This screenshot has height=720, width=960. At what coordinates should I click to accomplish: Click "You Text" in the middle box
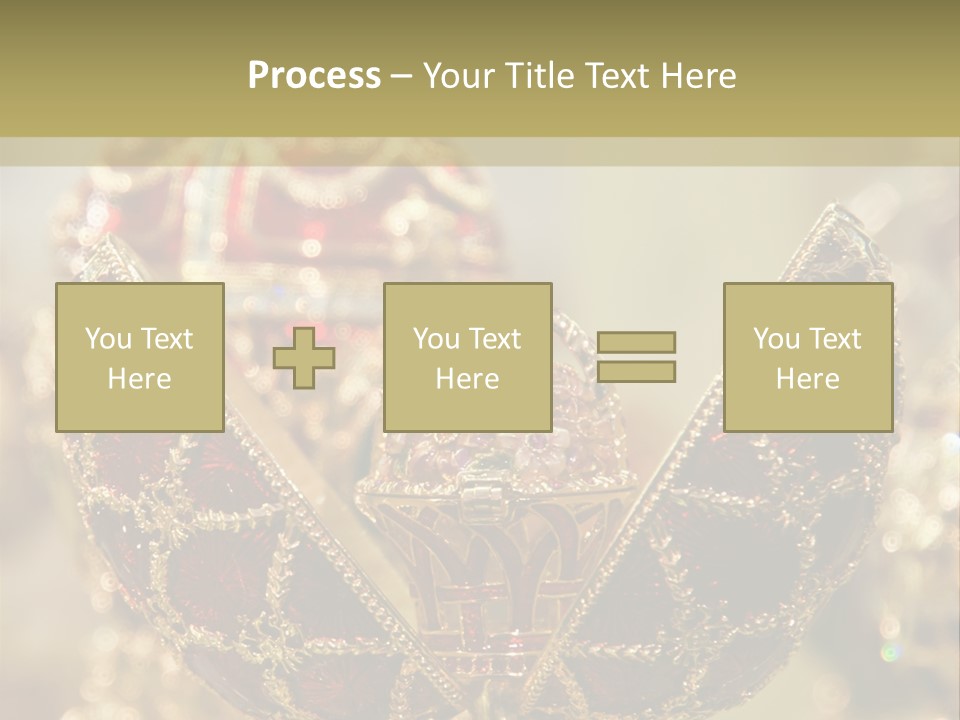[x=467, y=339]
